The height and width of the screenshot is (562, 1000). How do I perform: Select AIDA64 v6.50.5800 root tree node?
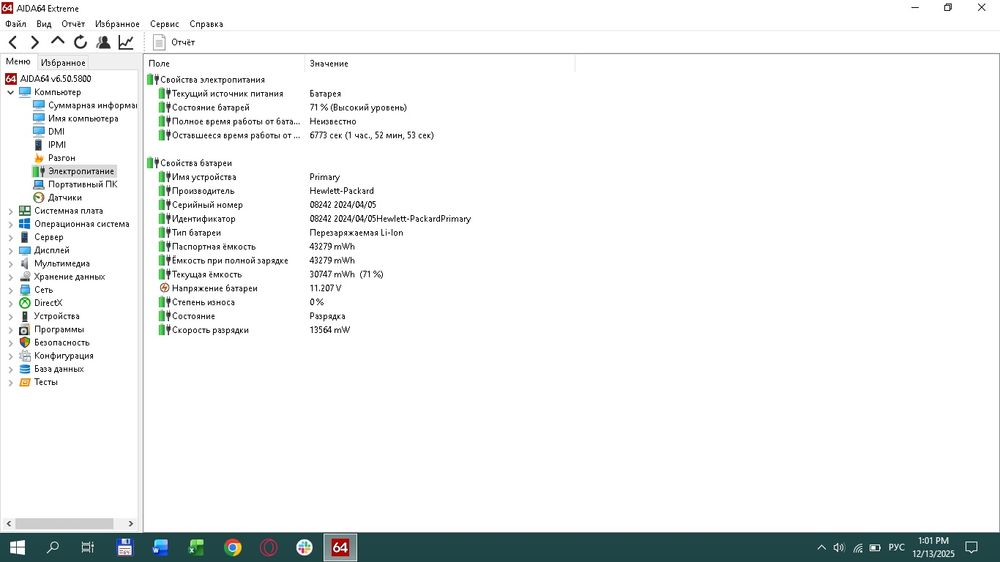[x=55, y=78]
